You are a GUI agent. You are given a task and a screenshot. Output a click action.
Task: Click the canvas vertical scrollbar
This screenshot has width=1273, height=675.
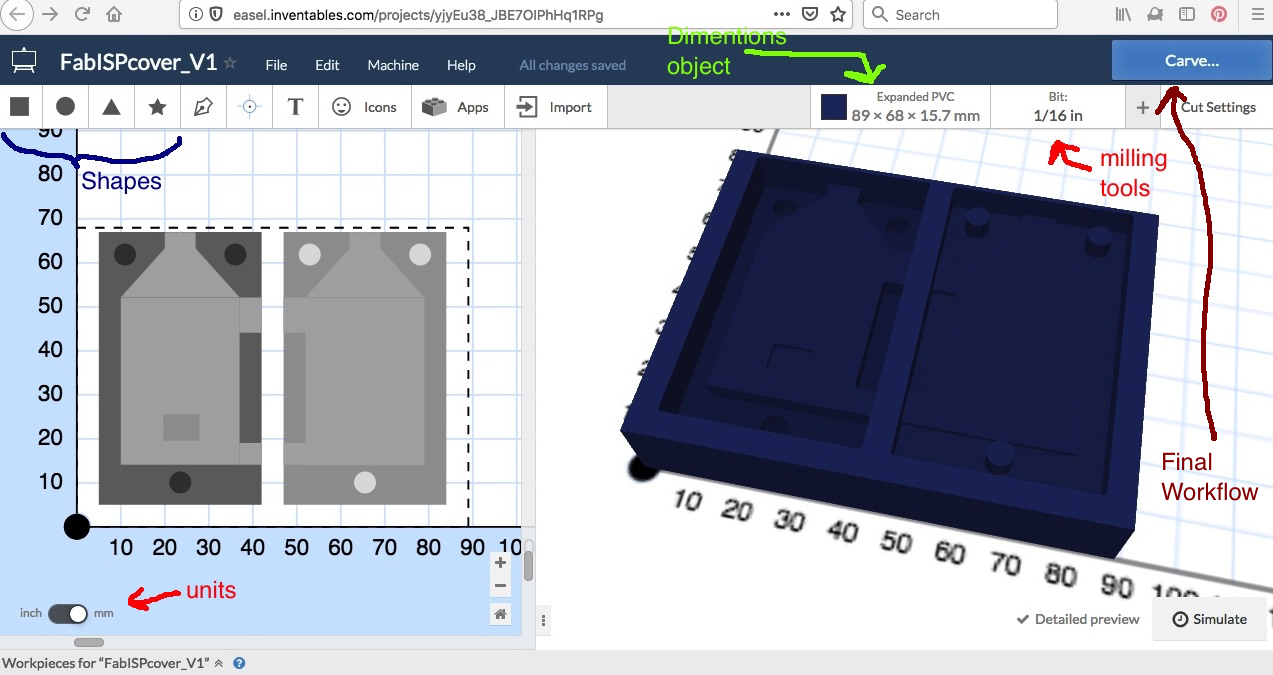[x=528, y=565]
